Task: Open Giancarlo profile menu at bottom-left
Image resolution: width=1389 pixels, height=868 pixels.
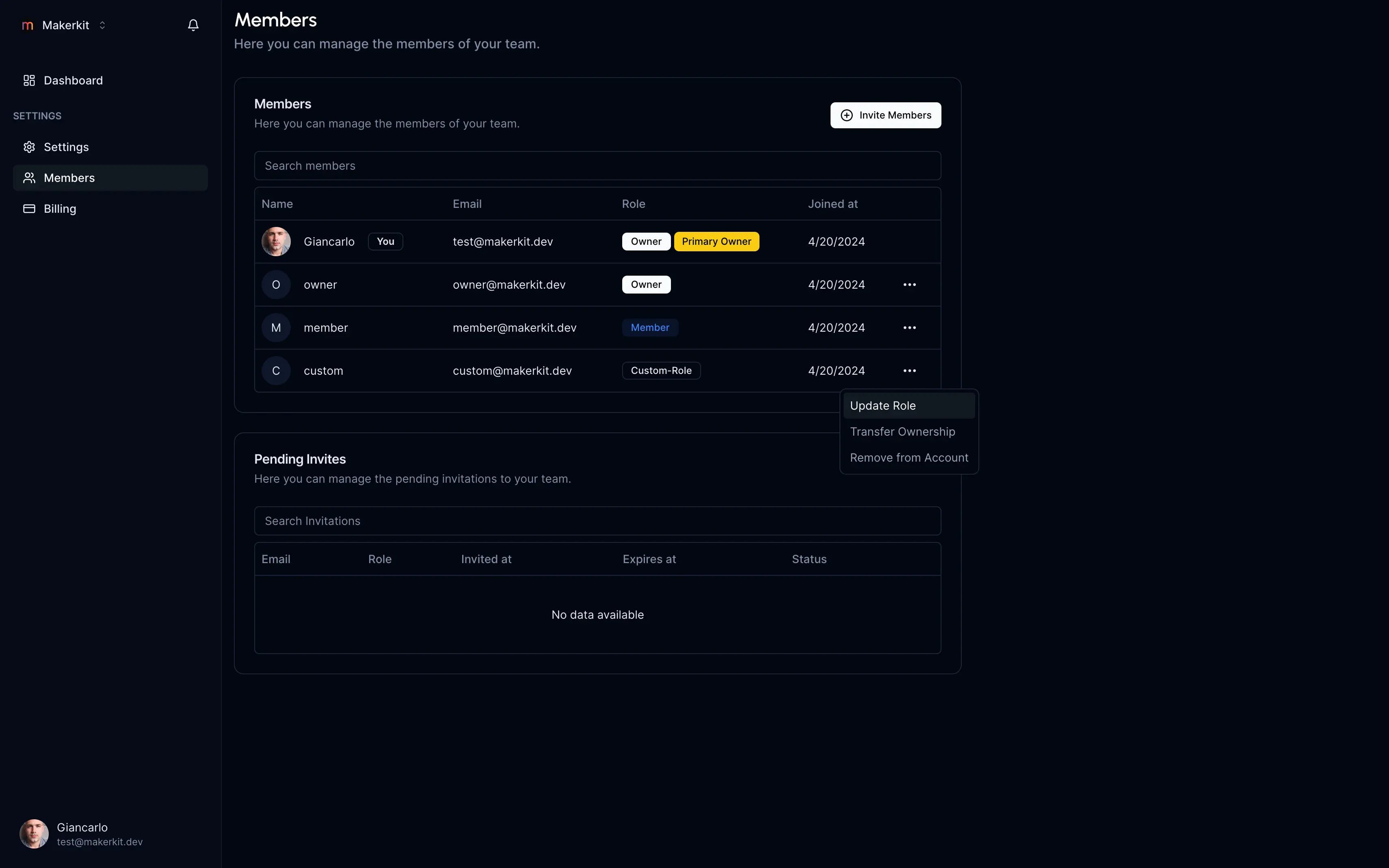Action: pyautogui.click(x=82, y=833)
